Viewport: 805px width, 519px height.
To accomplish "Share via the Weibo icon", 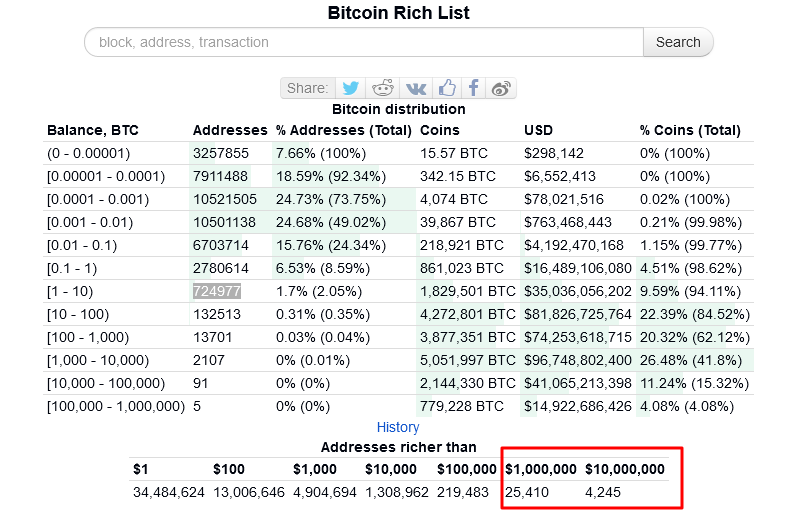I will [501, 88].
